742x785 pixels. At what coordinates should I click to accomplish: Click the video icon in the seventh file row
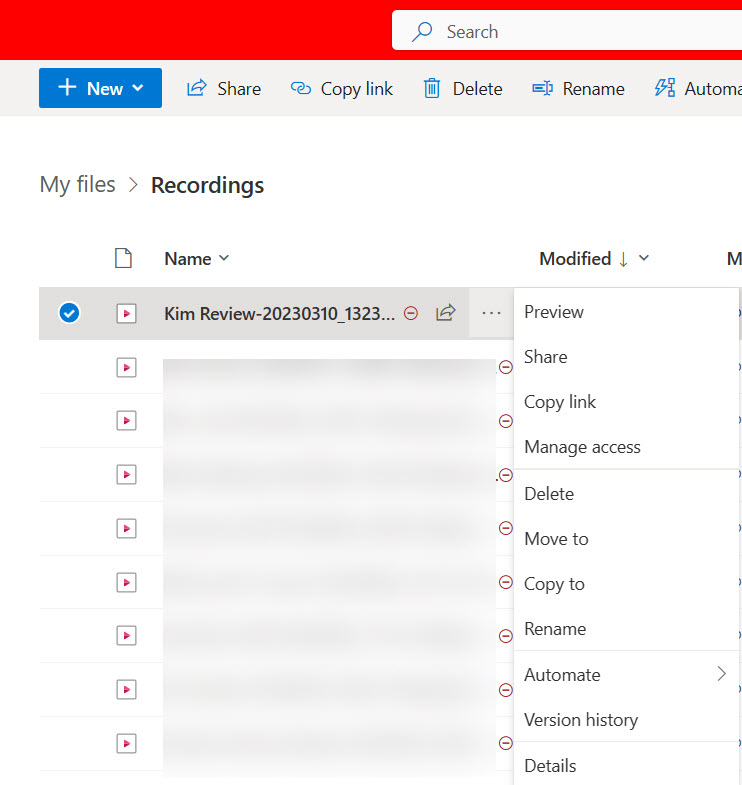point(126,636)
